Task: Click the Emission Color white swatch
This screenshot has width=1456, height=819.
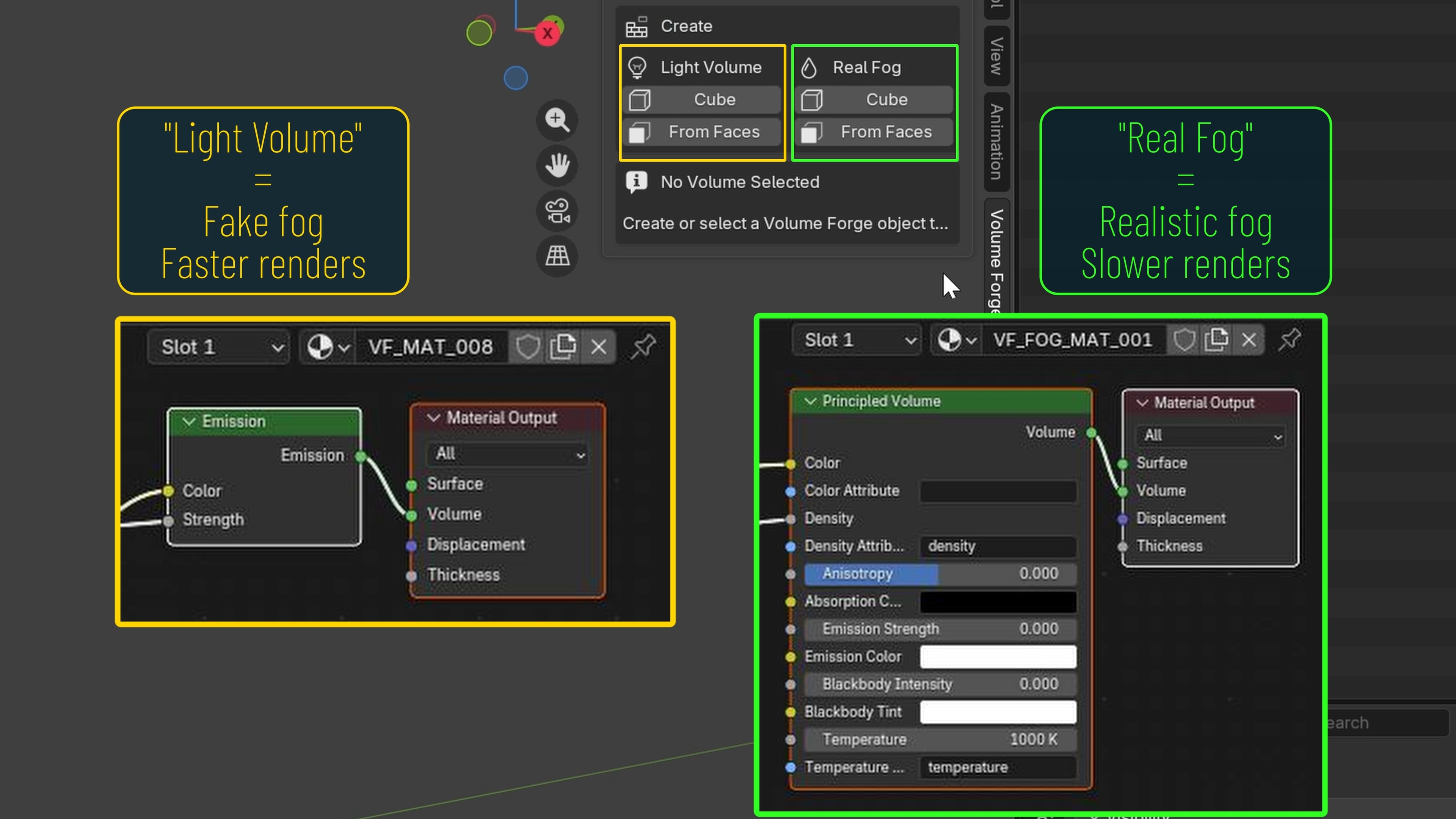Action: pyautogui.click(x=998, y=657)
